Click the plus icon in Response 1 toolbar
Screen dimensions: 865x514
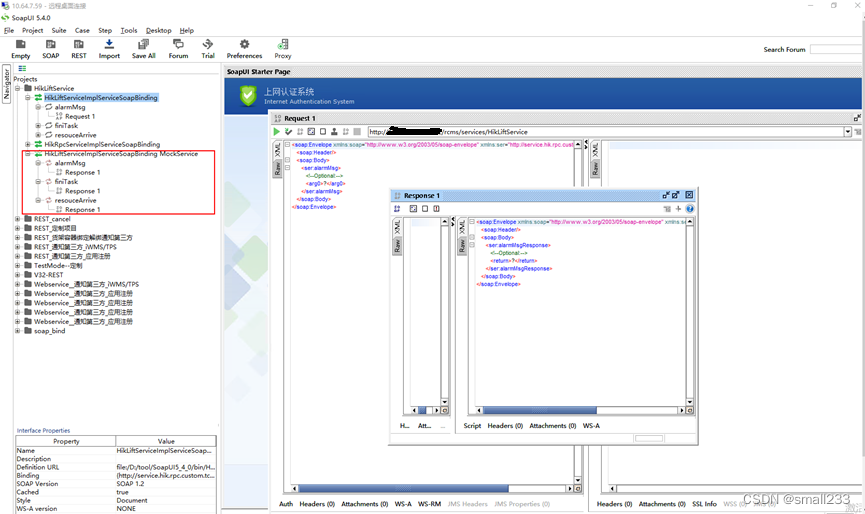(679, 208)
